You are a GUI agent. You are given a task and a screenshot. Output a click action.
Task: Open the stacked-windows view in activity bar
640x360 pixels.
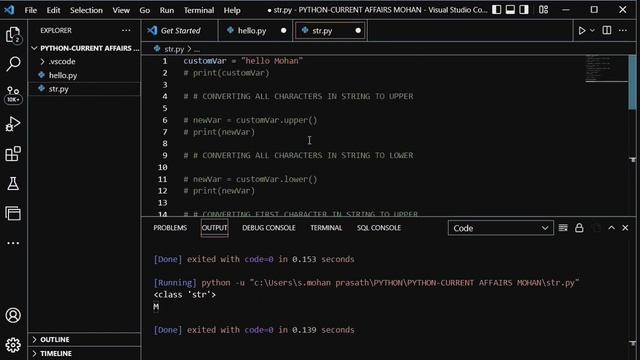tap(13, 213)
